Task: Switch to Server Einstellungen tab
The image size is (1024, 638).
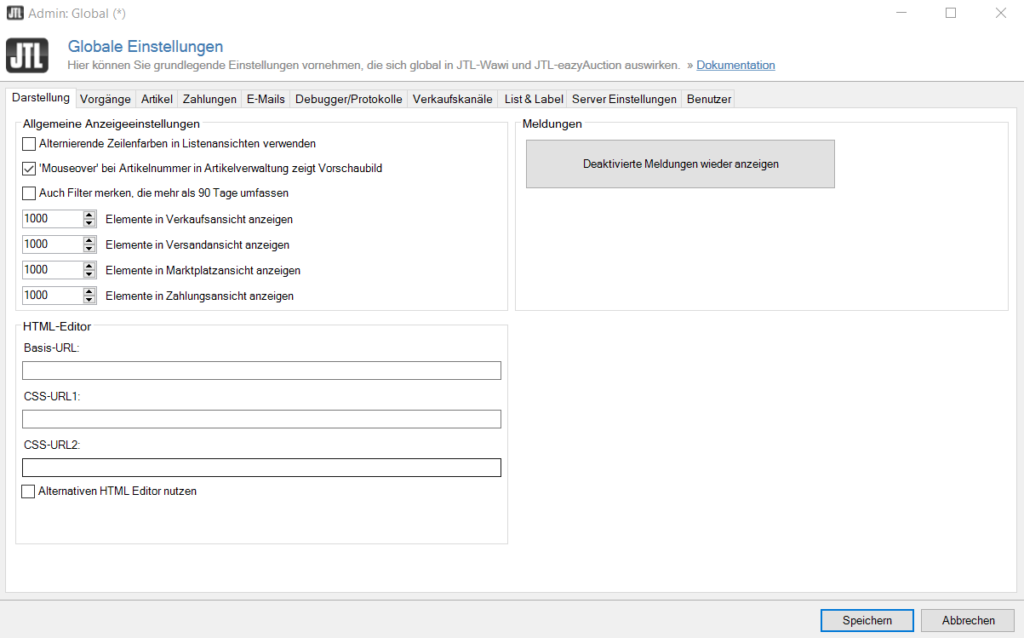Action: (625, 99)
